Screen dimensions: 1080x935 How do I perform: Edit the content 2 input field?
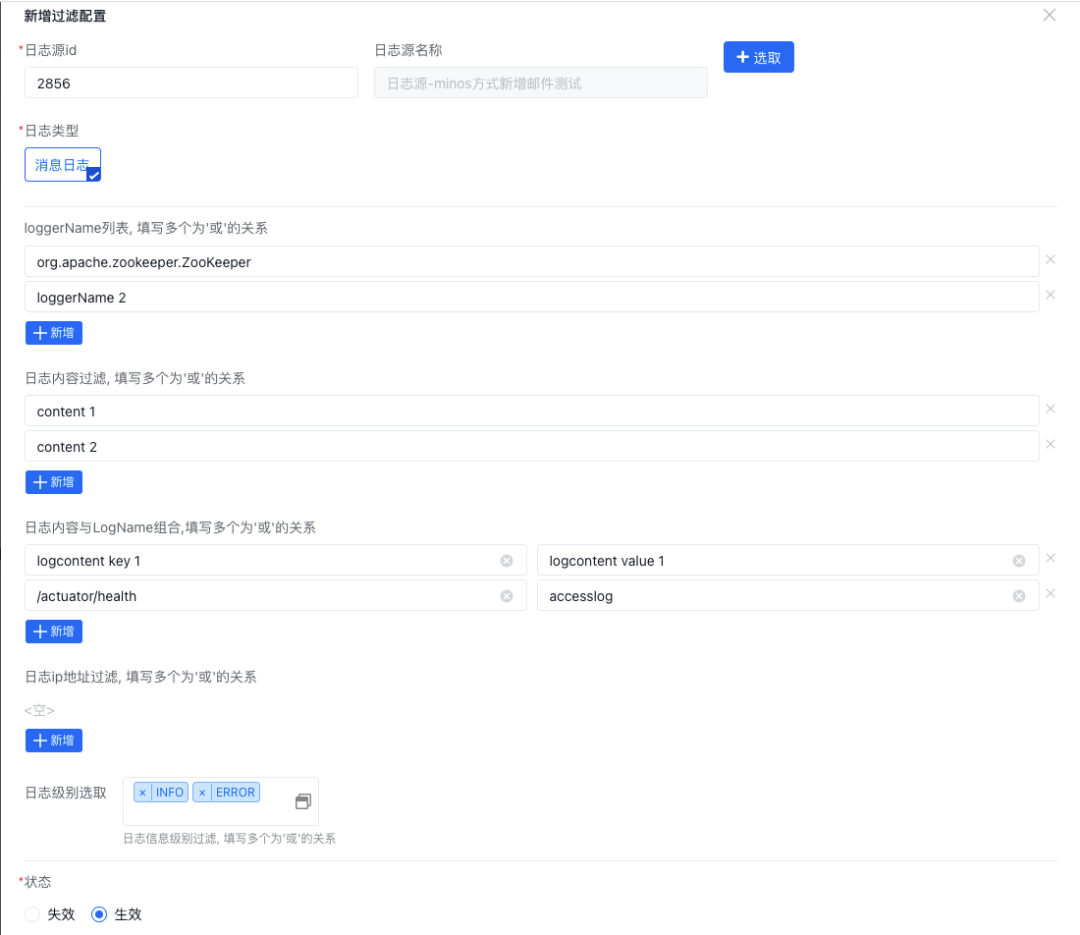pos(532,446)
